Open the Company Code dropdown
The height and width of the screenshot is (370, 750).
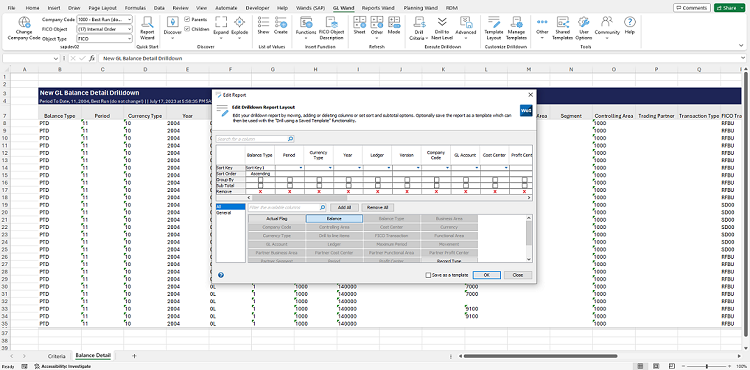[x=104, y=20]
